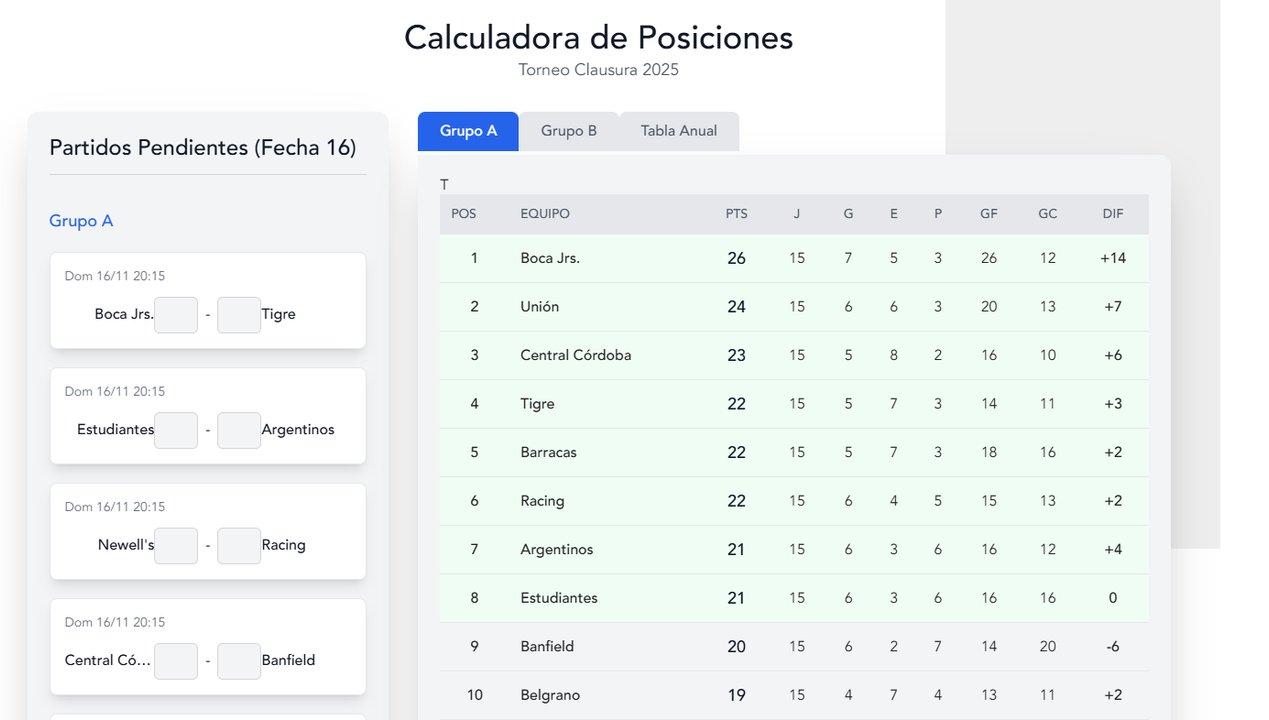Click the Grupo A heading in the sidebar
This screenshot has width=1269, height=720.
coord(81,220)
